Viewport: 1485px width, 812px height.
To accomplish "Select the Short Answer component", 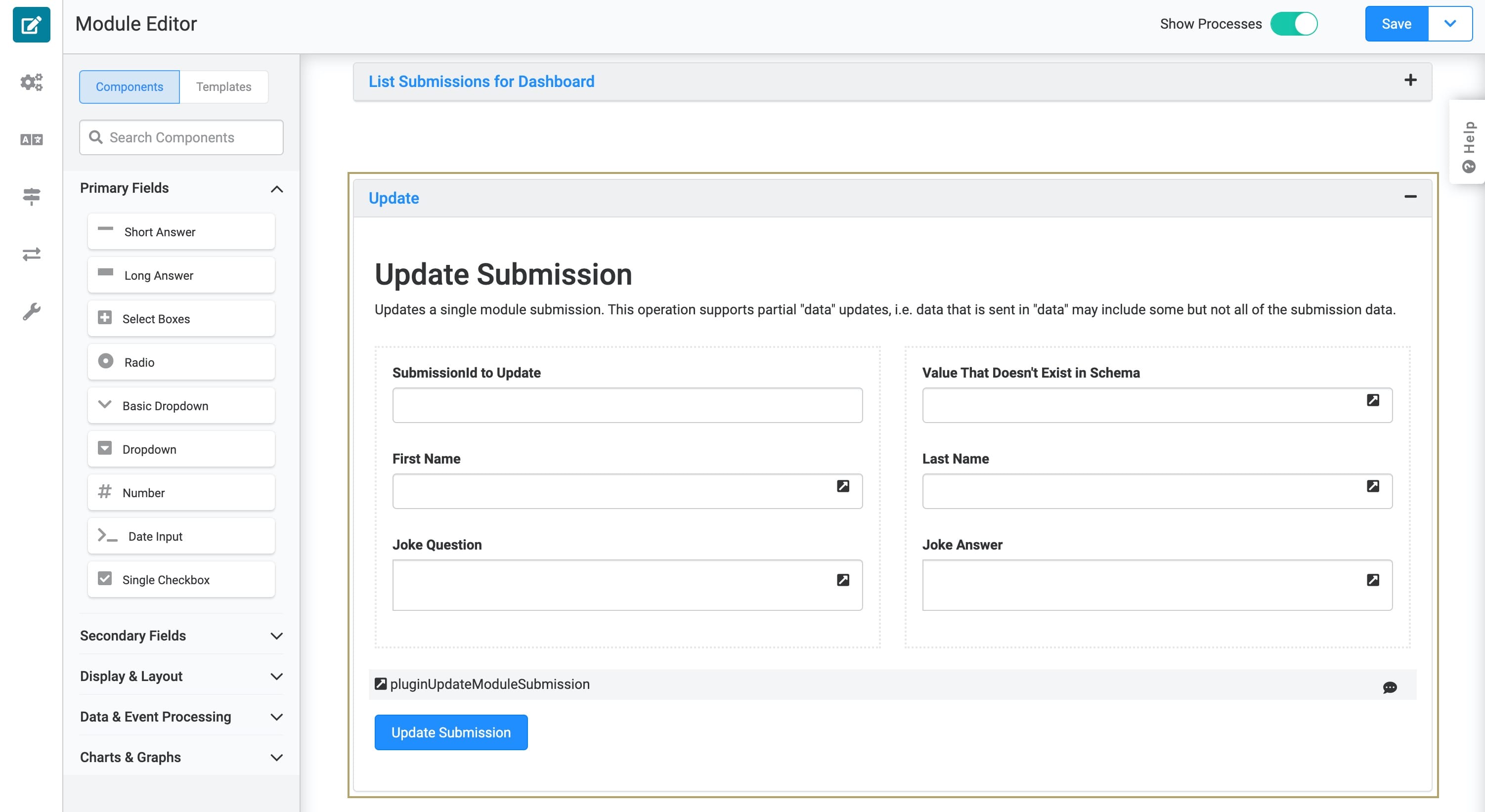I will point(181,232).
